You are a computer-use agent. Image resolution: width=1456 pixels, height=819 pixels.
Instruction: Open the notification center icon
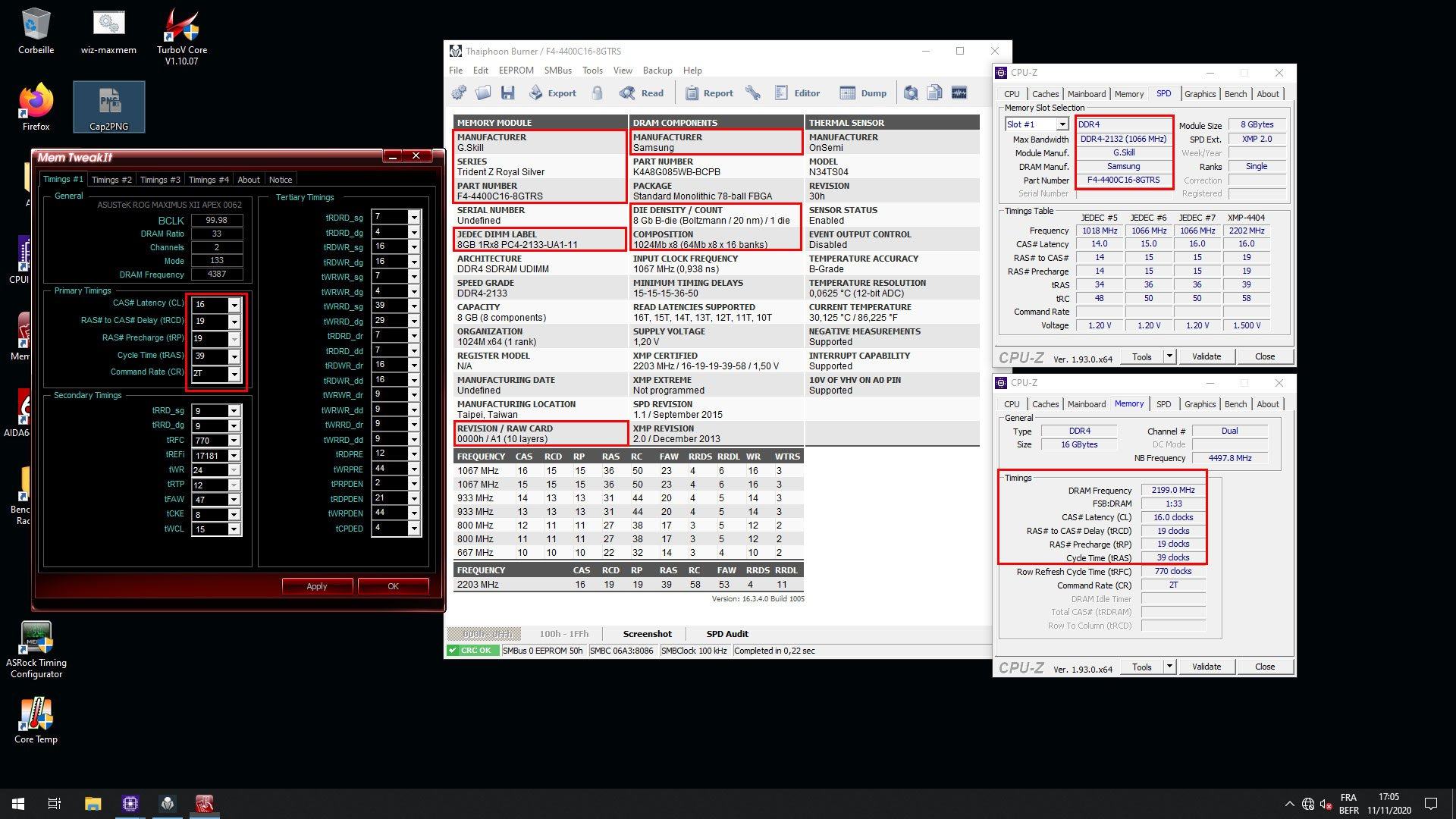1431,804
